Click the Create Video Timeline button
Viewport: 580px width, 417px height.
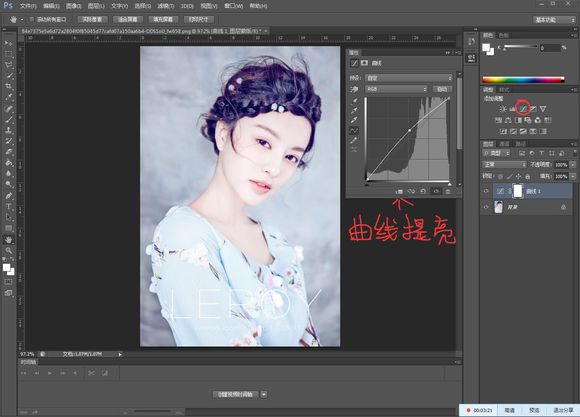[x=235, y=394]
